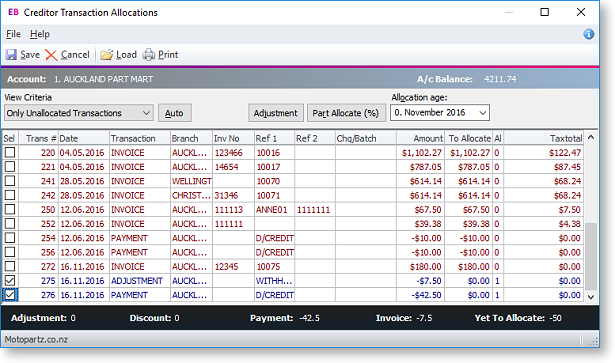Click the EB application logo icon
The image size is (615, 363).
[x=13, y=12]
